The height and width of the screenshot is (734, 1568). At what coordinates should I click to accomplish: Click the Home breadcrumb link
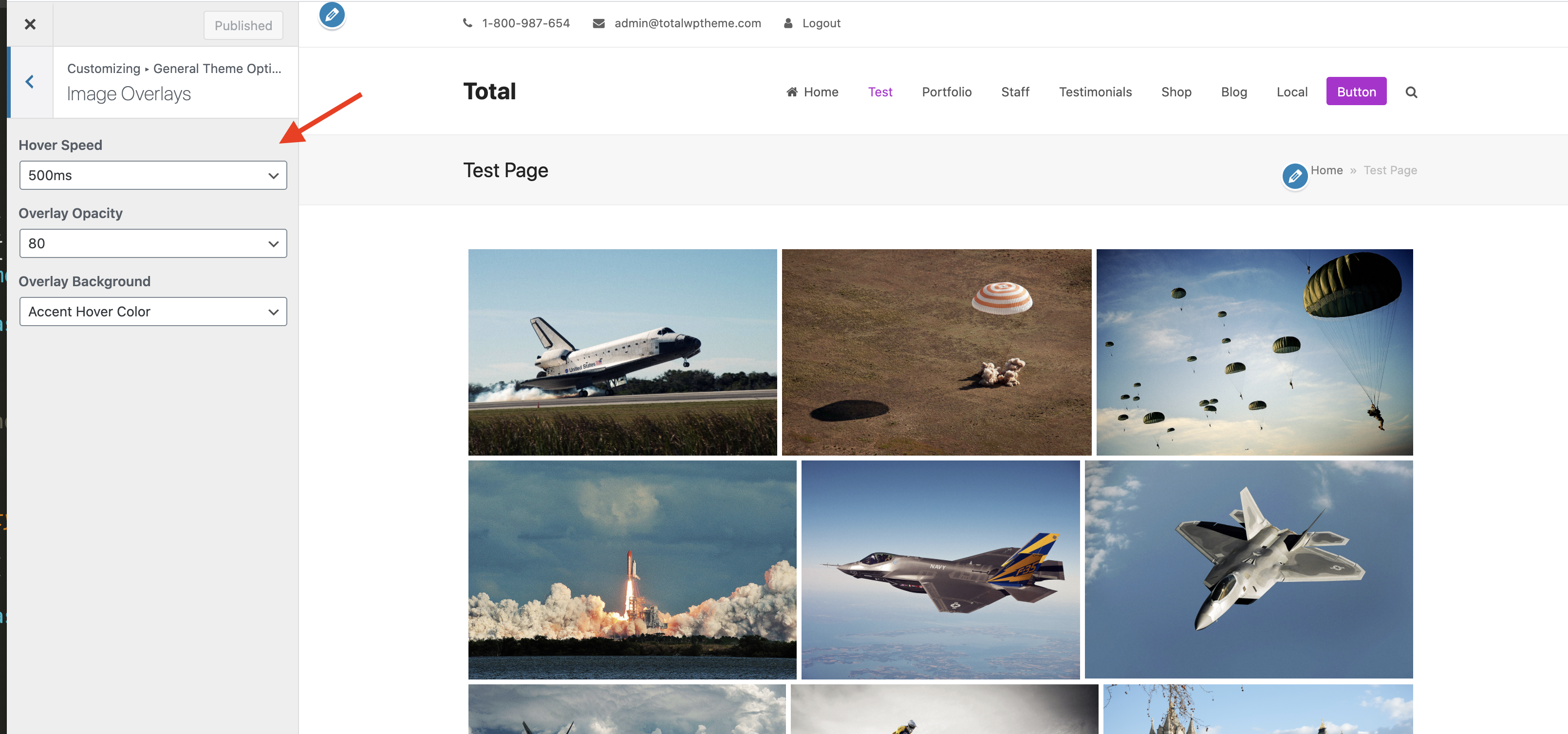point(1326,170)
